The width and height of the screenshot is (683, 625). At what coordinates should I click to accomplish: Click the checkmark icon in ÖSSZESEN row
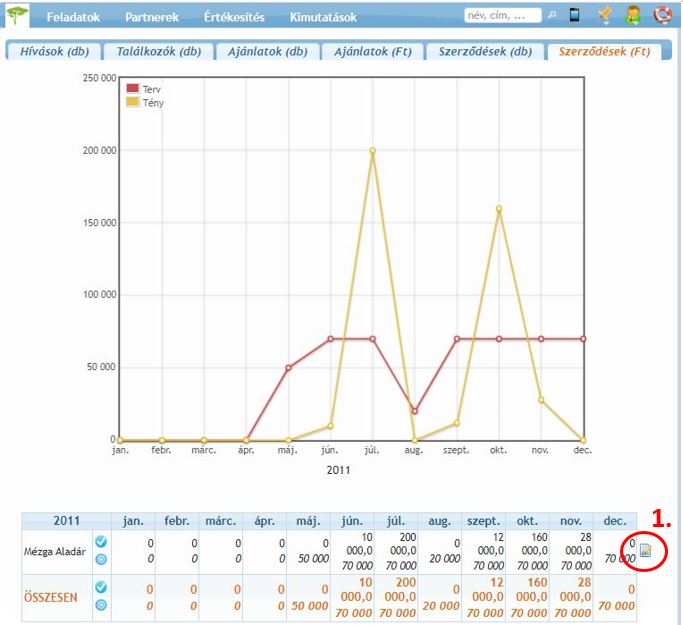(101, 587)
